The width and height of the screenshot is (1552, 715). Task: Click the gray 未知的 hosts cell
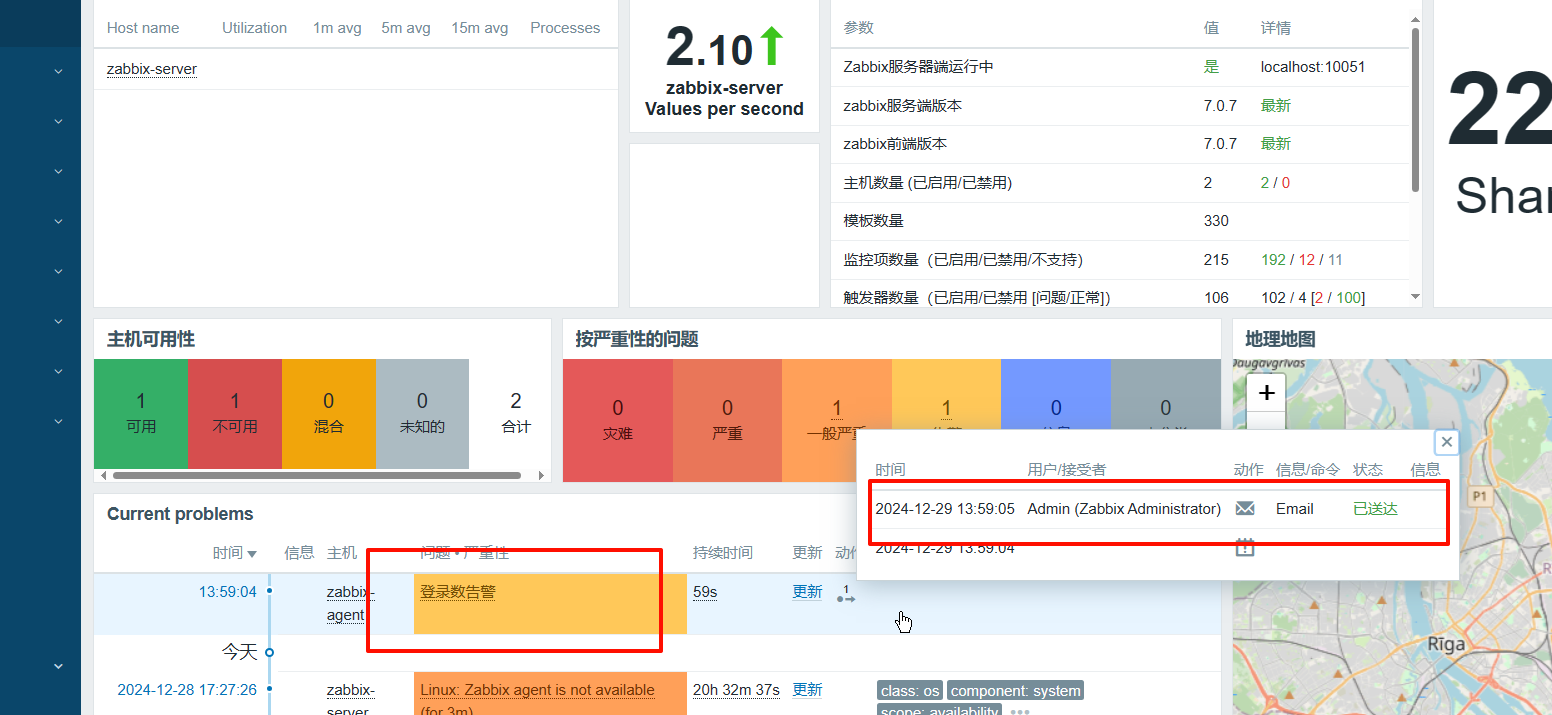(x=422, y=414)
